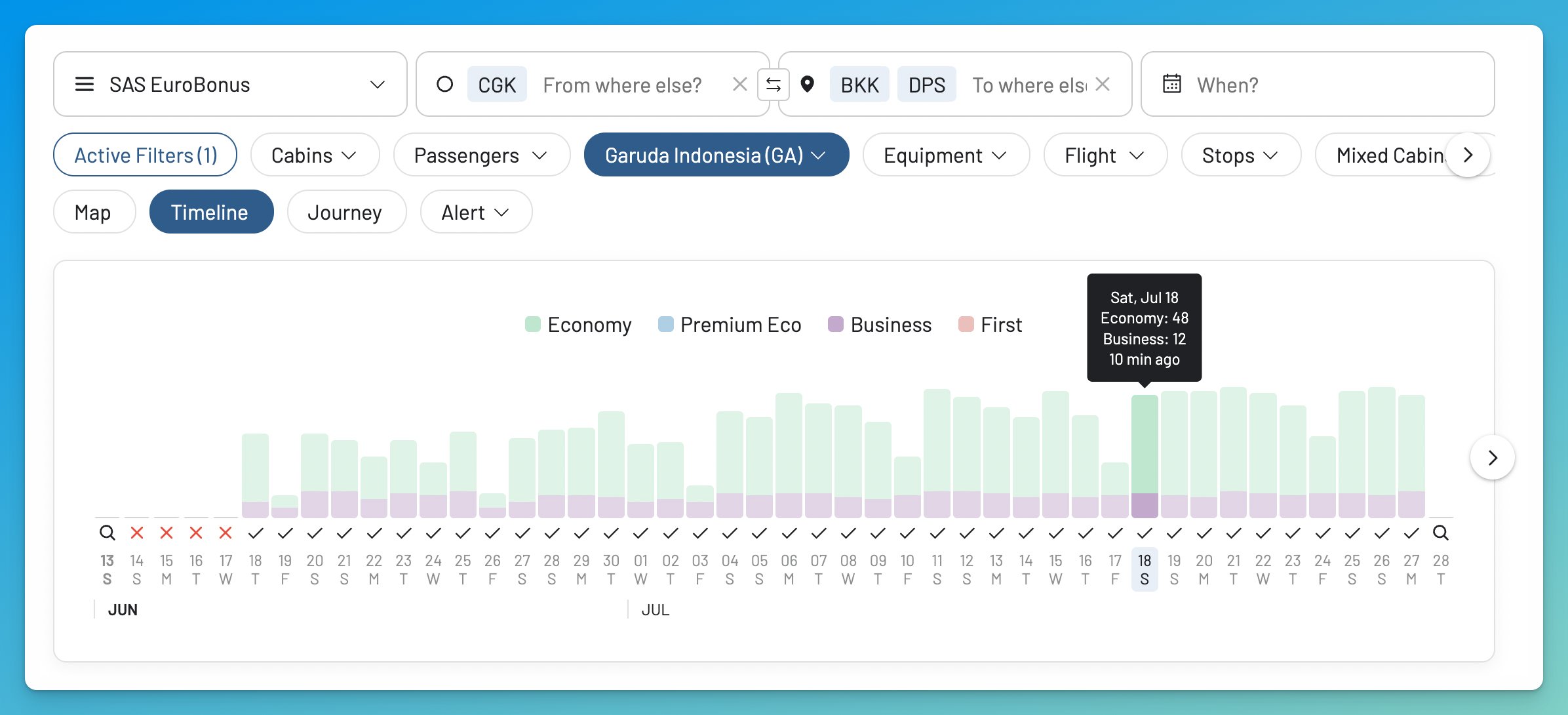The image size is (1568, 715).
Task: Toggle Economy series in chart legend
Action: (x=578, y=325)
